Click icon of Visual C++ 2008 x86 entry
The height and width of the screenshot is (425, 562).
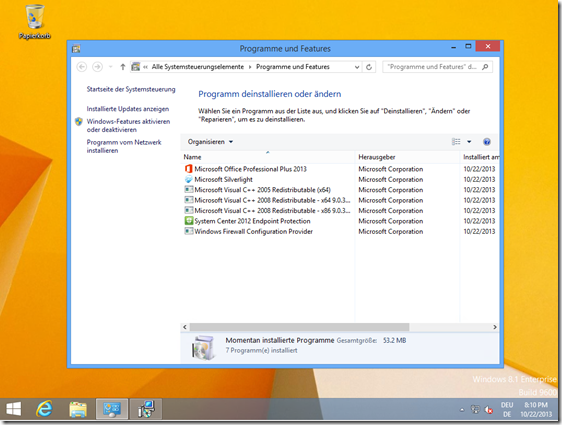[x=189, y=210]
